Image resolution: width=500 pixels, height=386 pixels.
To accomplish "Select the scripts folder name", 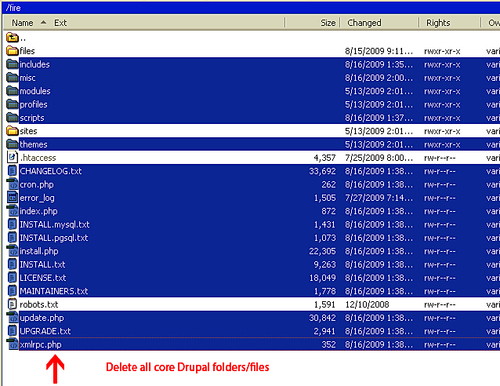I will 32,118.
